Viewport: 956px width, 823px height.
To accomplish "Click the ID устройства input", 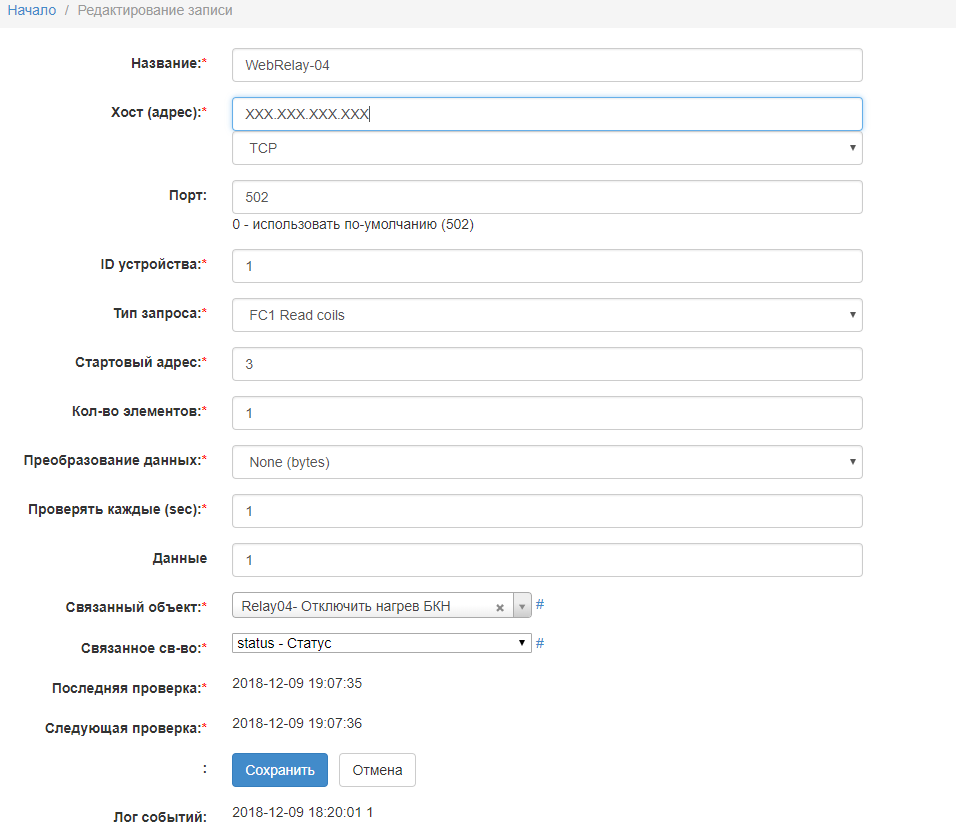I will pyautogui.click(x=546, y=266).
